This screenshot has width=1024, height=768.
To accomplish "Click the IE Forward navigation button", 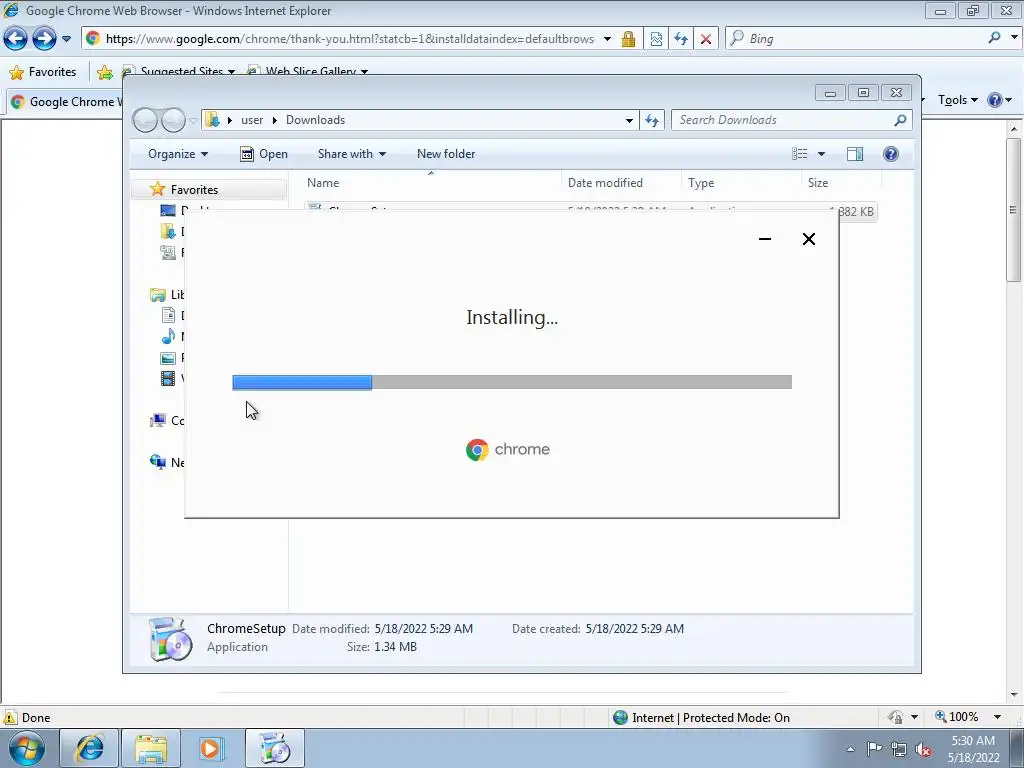I will pyautogui.click(x=44, y=39).
